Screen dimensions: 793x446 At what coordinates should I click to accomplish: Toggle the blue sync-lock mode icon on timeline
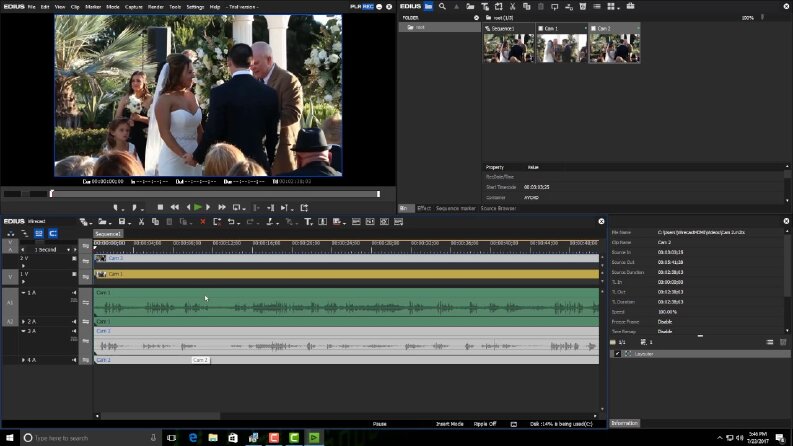pyautogui.click(x=39, y=233)
